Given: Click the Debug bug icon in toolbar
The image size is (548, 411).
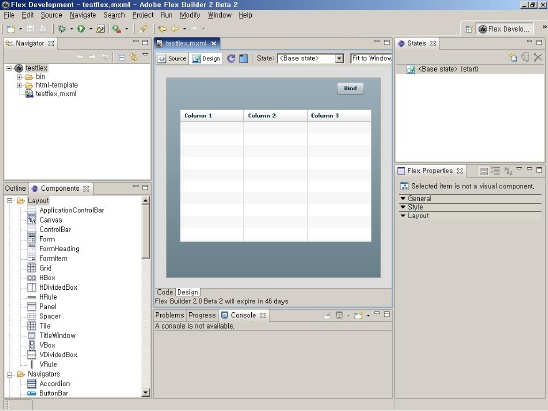Looking at the screenshot, I should click(x=62, y=29).
